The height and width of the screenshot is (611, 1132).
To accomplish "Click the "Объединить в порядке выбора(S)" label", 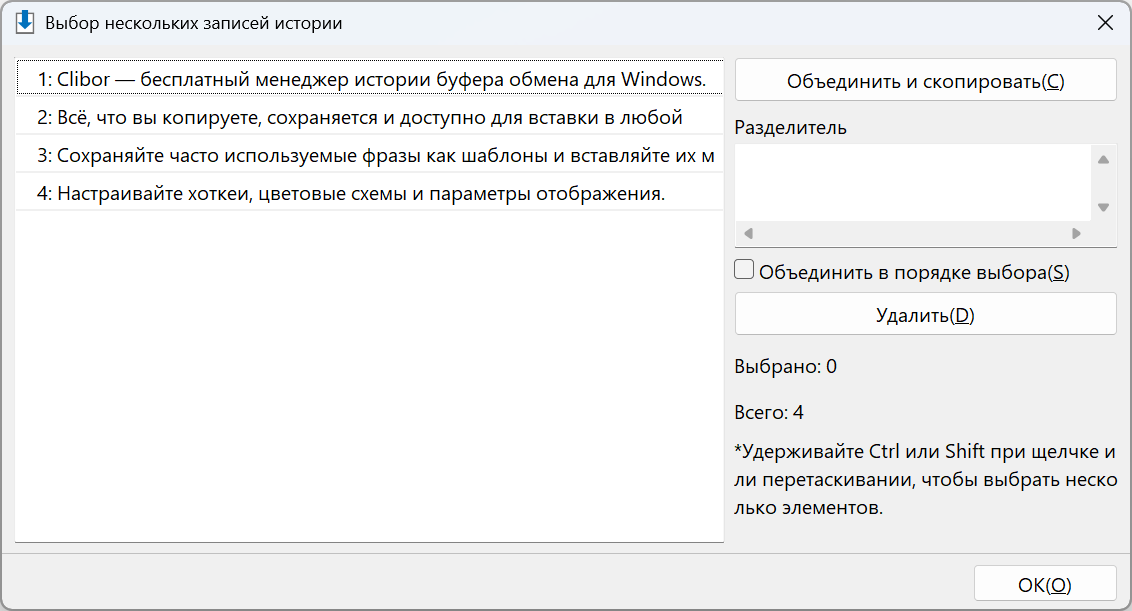I will click(x=914, y=272).
